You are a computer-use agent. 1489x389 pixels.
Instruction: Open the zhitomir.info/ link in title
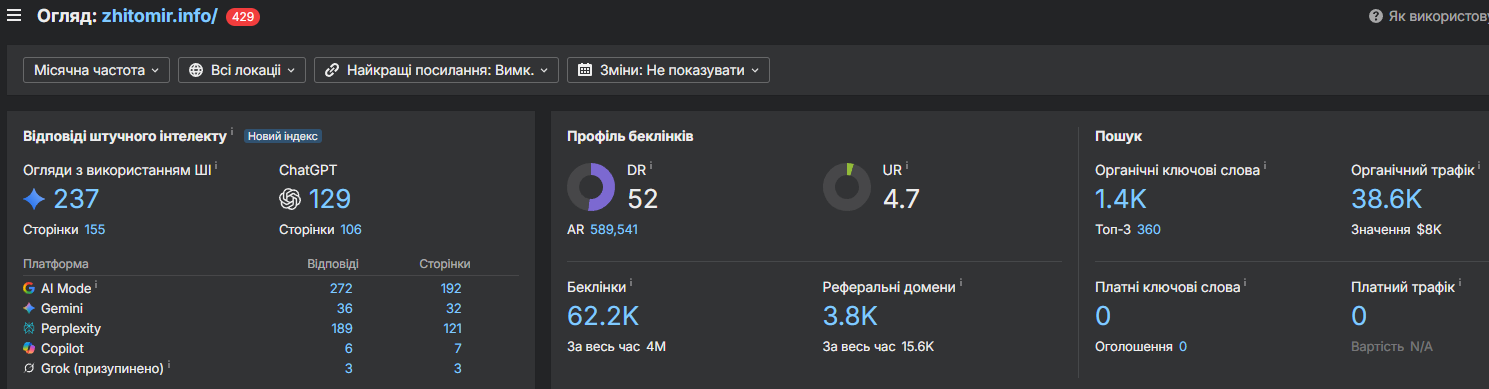[x=160, y=16]
